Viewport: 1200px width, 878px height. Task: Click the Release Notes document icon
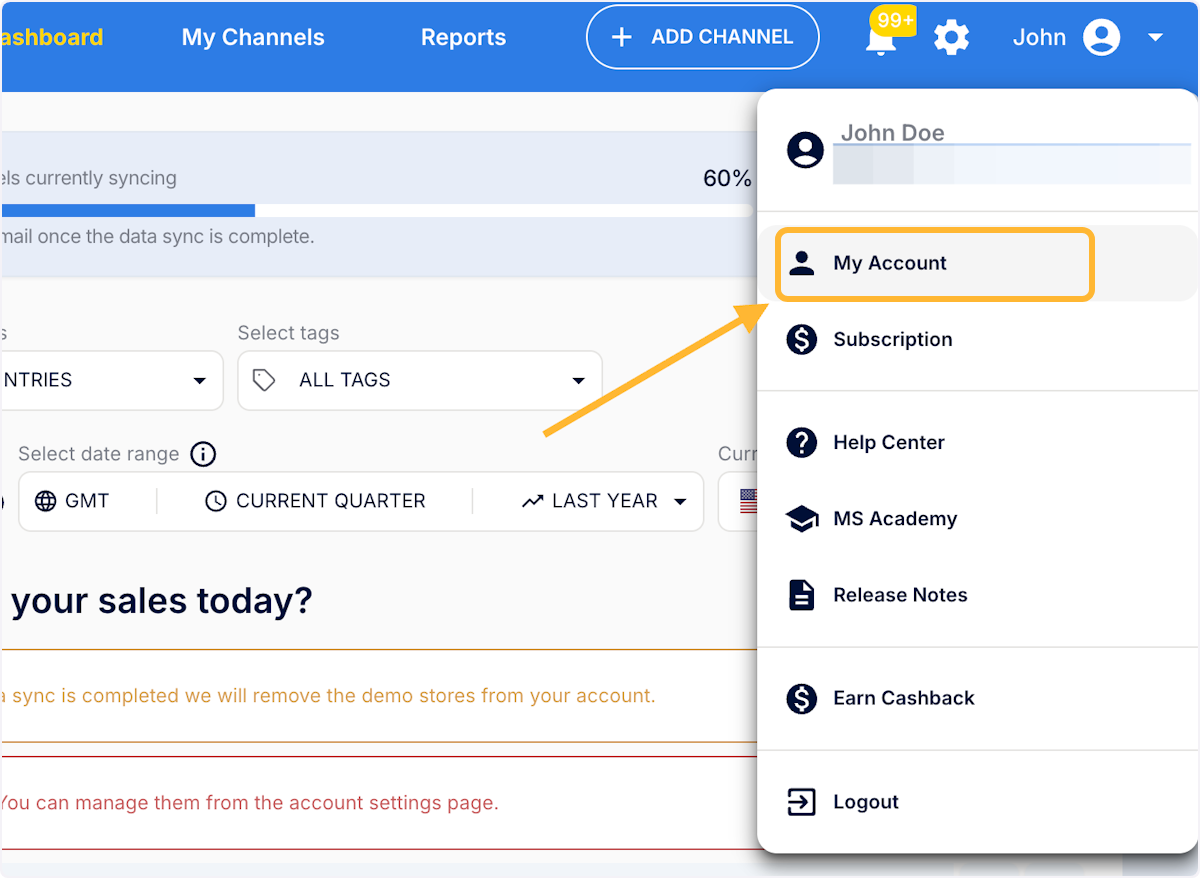coord(801,595)
